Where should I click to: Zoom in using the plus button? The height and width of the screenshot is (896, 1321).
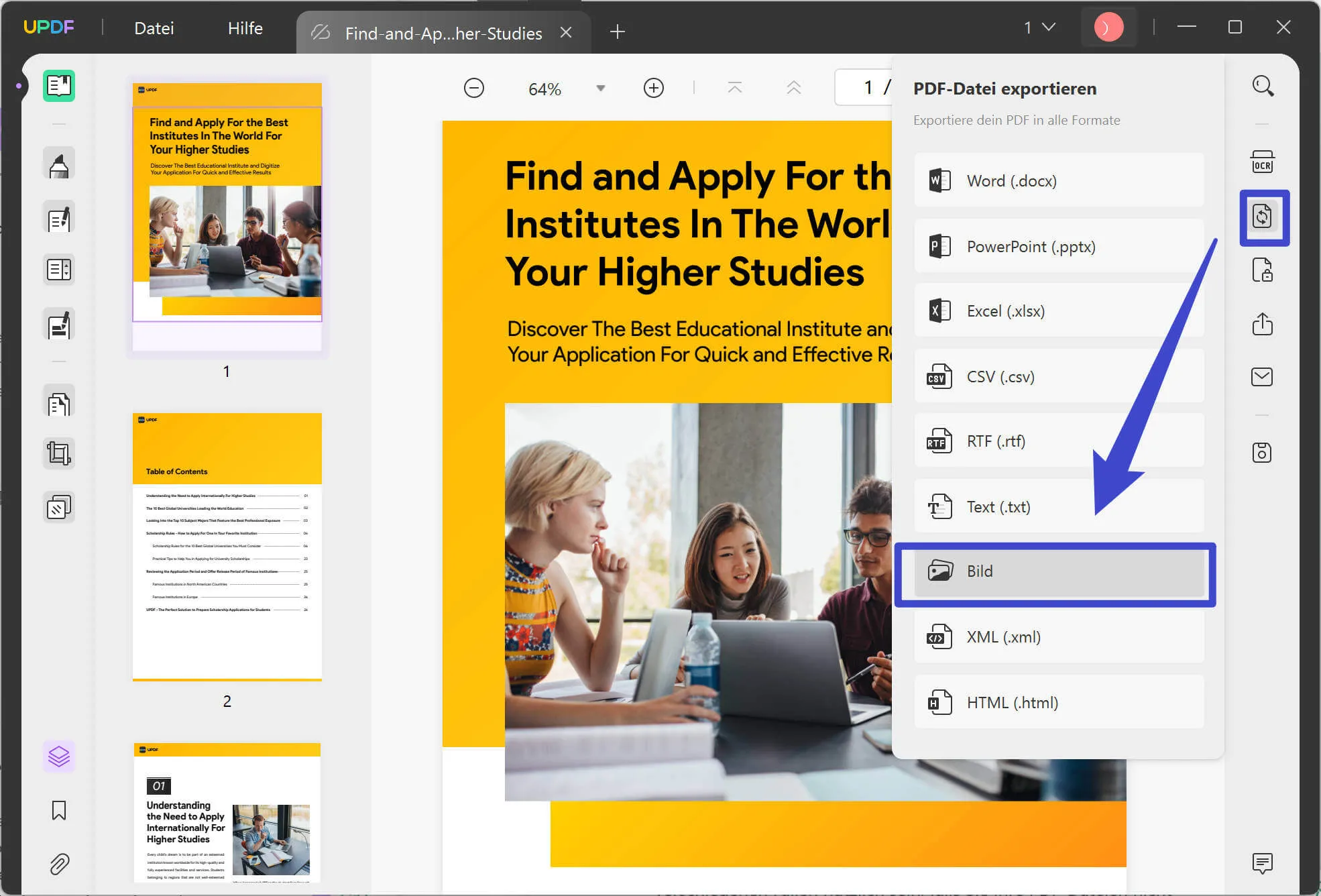(654, 89)
